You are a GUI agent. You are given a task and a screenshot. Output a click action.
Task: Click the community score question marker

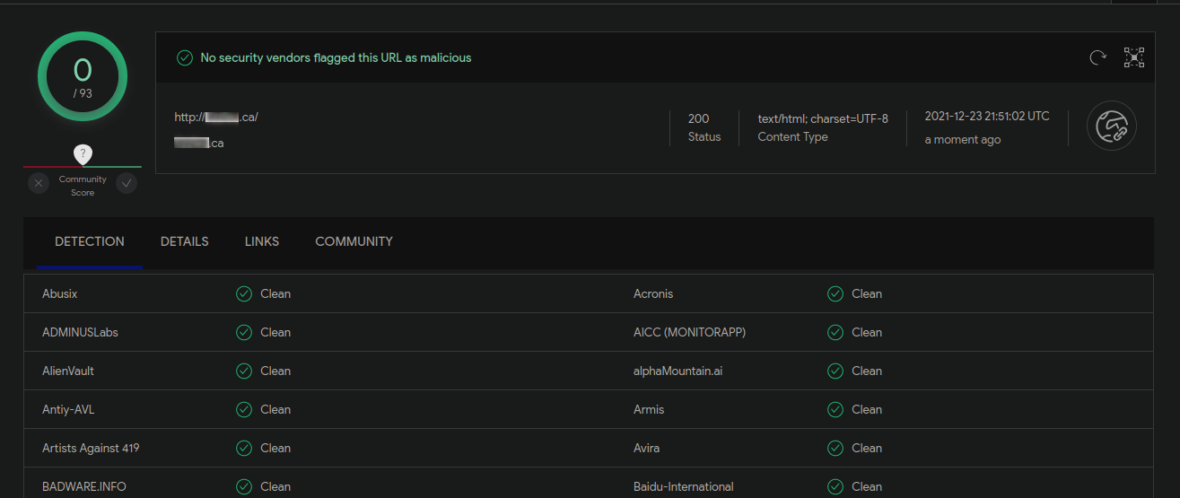pos(83,153)
